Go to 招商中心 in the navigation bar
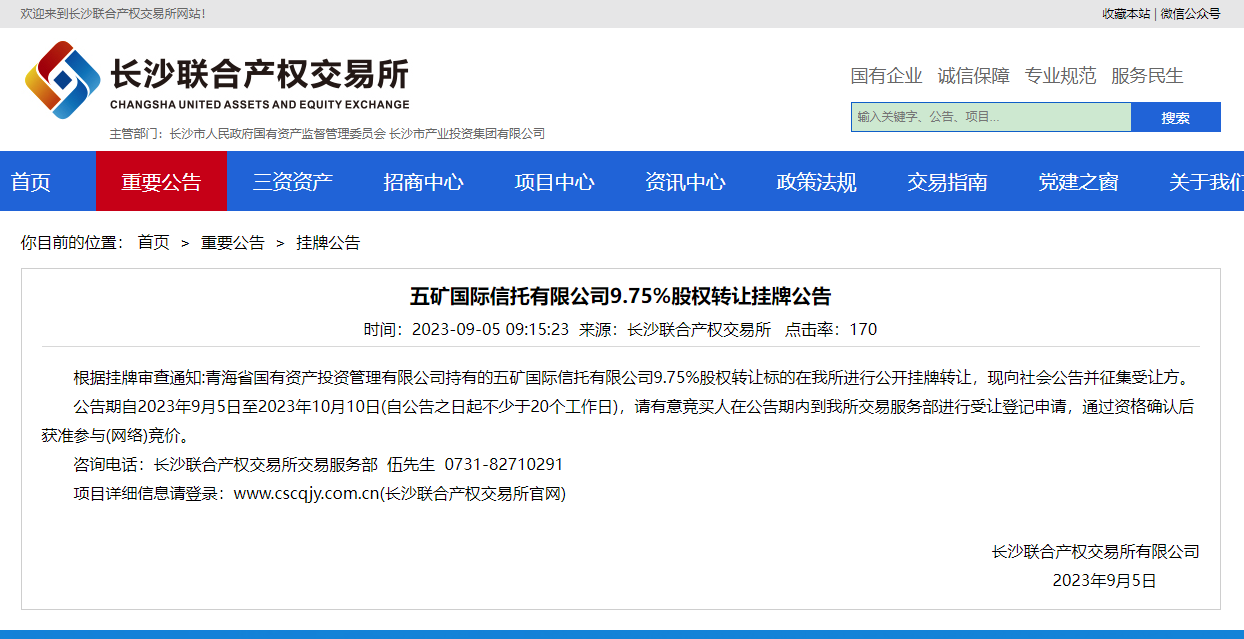Image resolution: width=1244 pixels, height=639 pixels. pos(423,182)
